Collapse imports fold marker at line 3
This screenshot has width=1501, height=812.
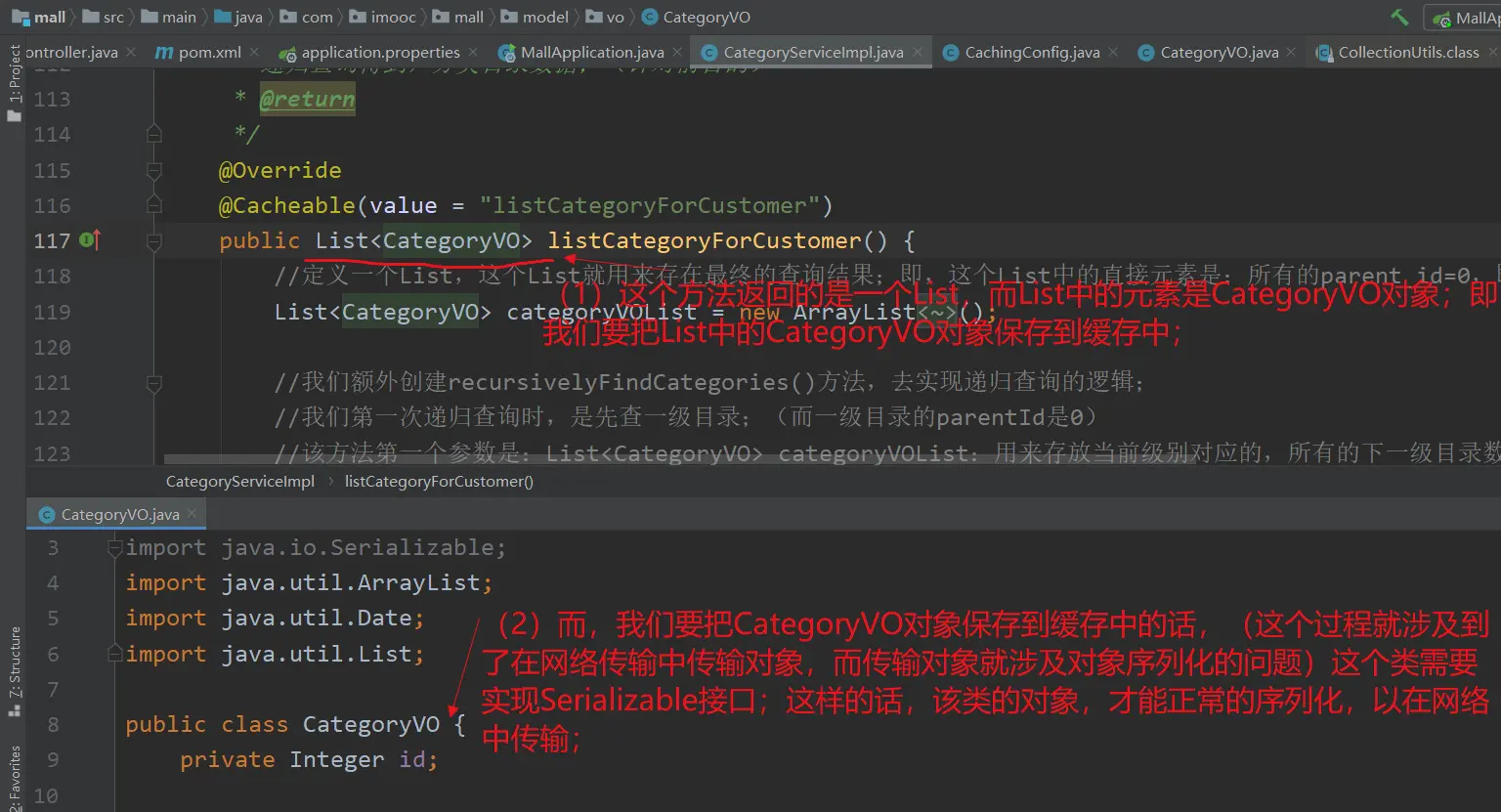114,547
